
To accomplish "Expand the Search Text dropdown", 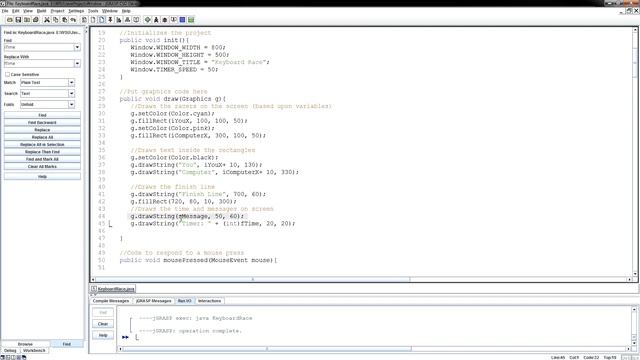I will (x=71, y=93).
